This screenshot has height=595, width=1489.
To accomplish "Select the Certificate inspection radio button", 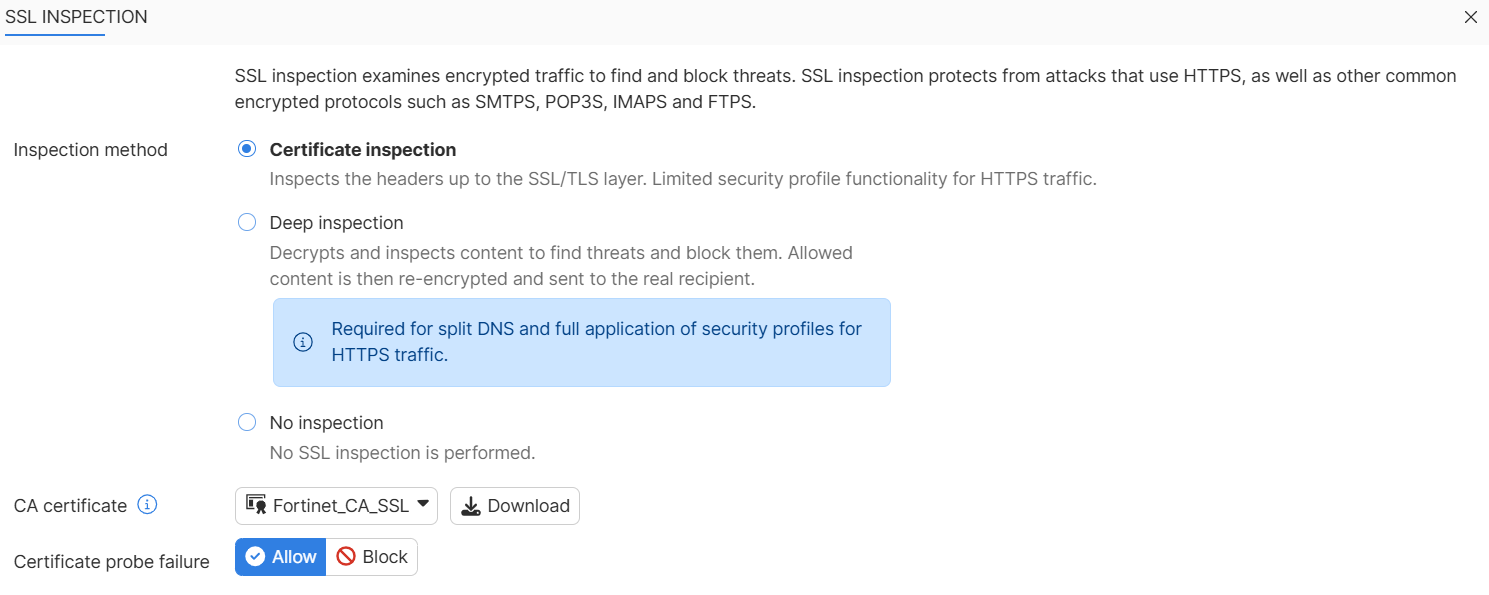I will pyautogui.click(x=246, y=148).
